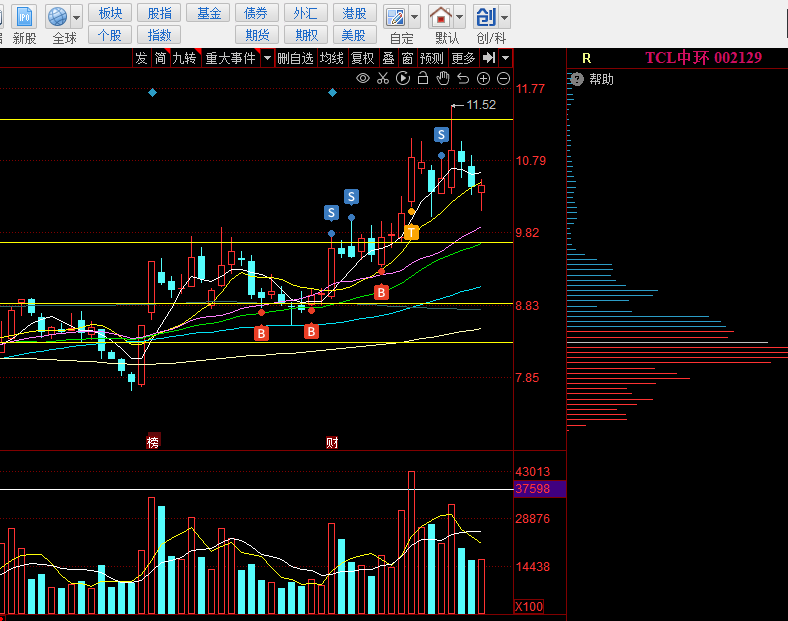This screenshot has height=621, width=788.
Task: Expand the dropdown next to jump-to-end arrow
Action: click(506, 58)
